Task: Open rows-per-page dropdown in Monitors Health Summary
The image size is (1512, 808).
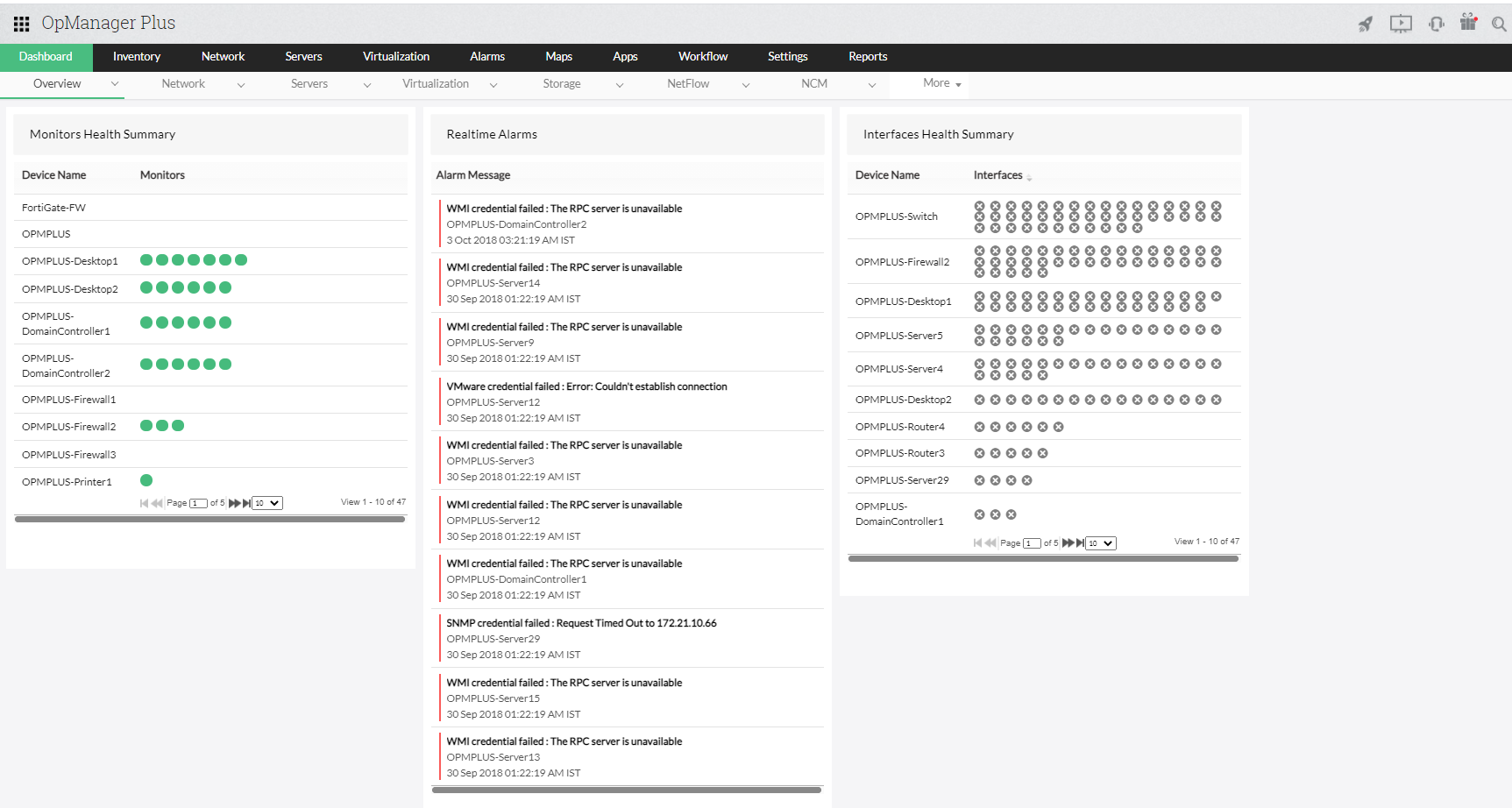Action: 267,503
